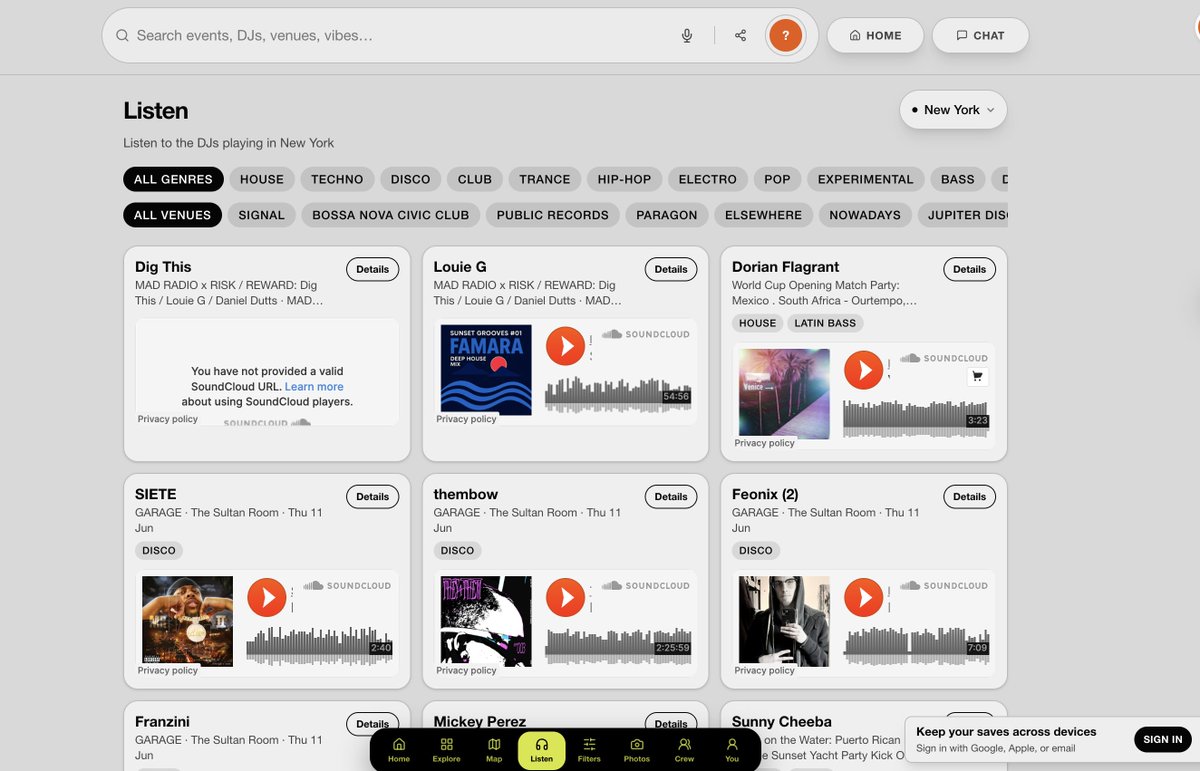Filter by ELSEWHERE venue

(x=764, y=215)
